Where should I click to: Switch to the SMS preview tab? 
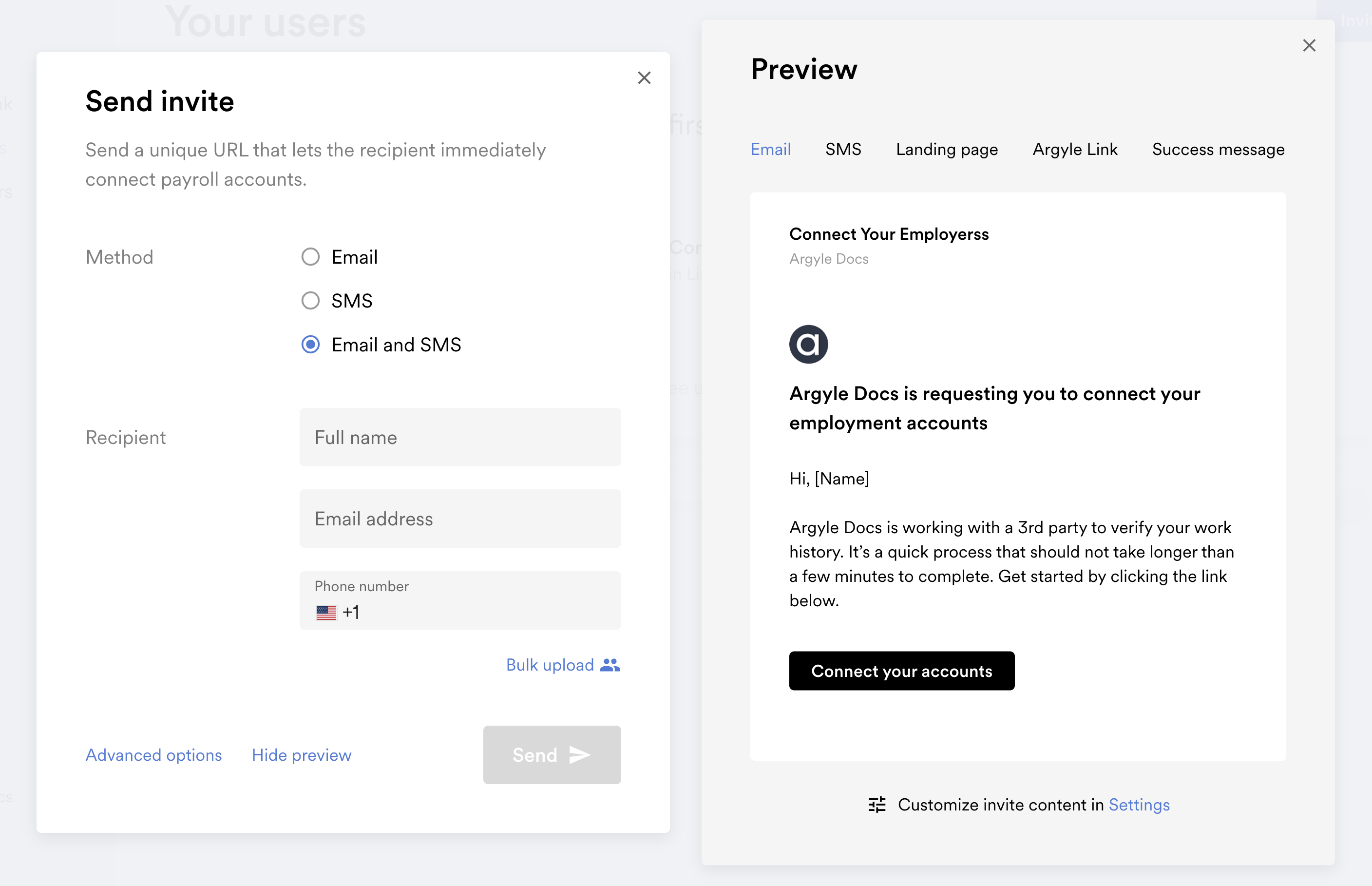click(843, 150)
